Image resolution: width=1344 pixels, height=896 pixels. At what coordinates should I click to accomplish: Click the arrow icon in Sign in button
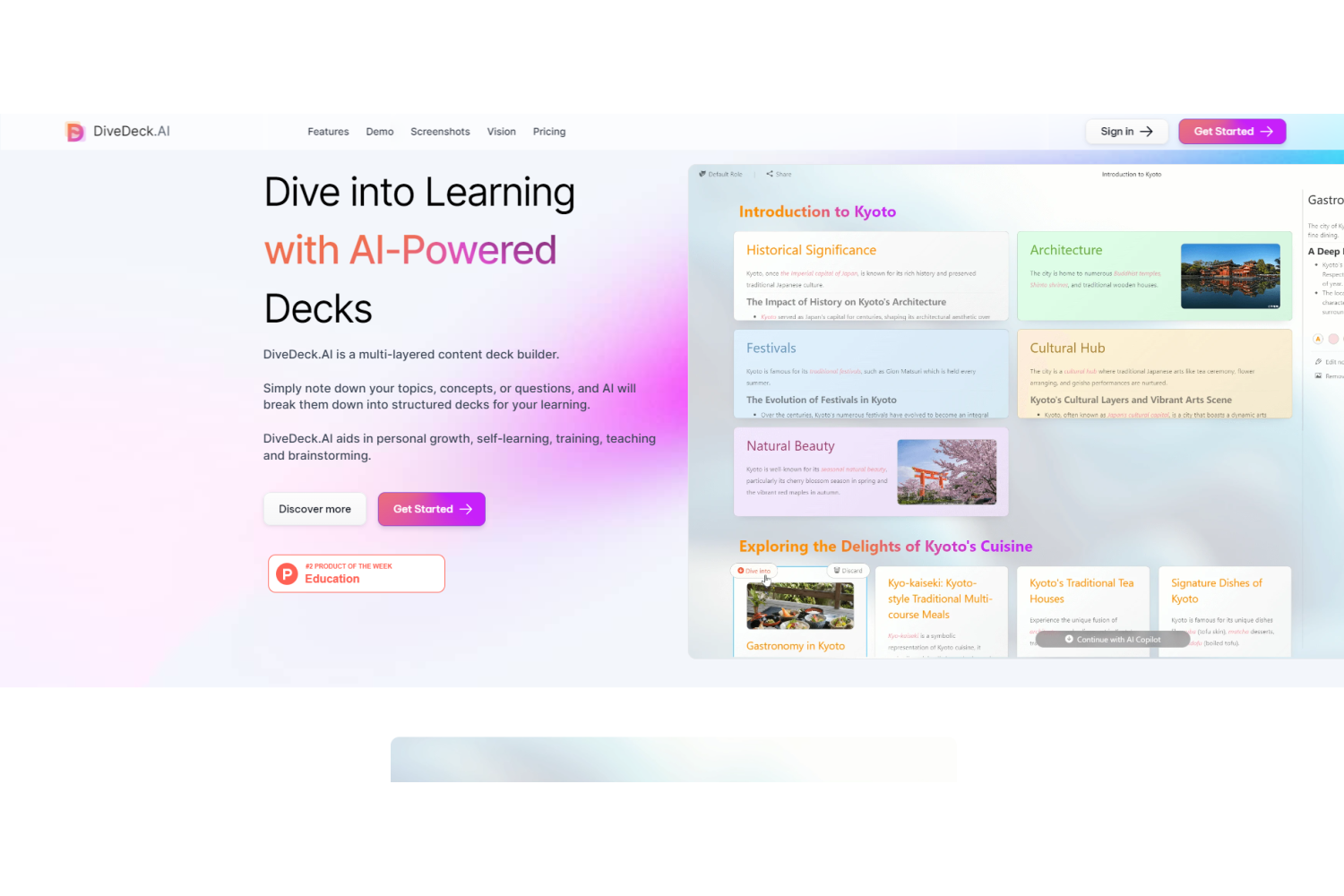[x=1146, y=132]
